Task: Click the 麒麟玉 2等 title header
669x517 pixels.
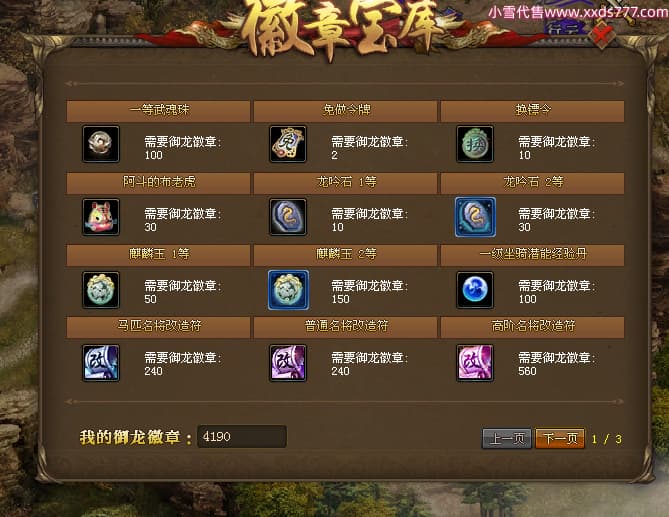Action: (346, 255)
